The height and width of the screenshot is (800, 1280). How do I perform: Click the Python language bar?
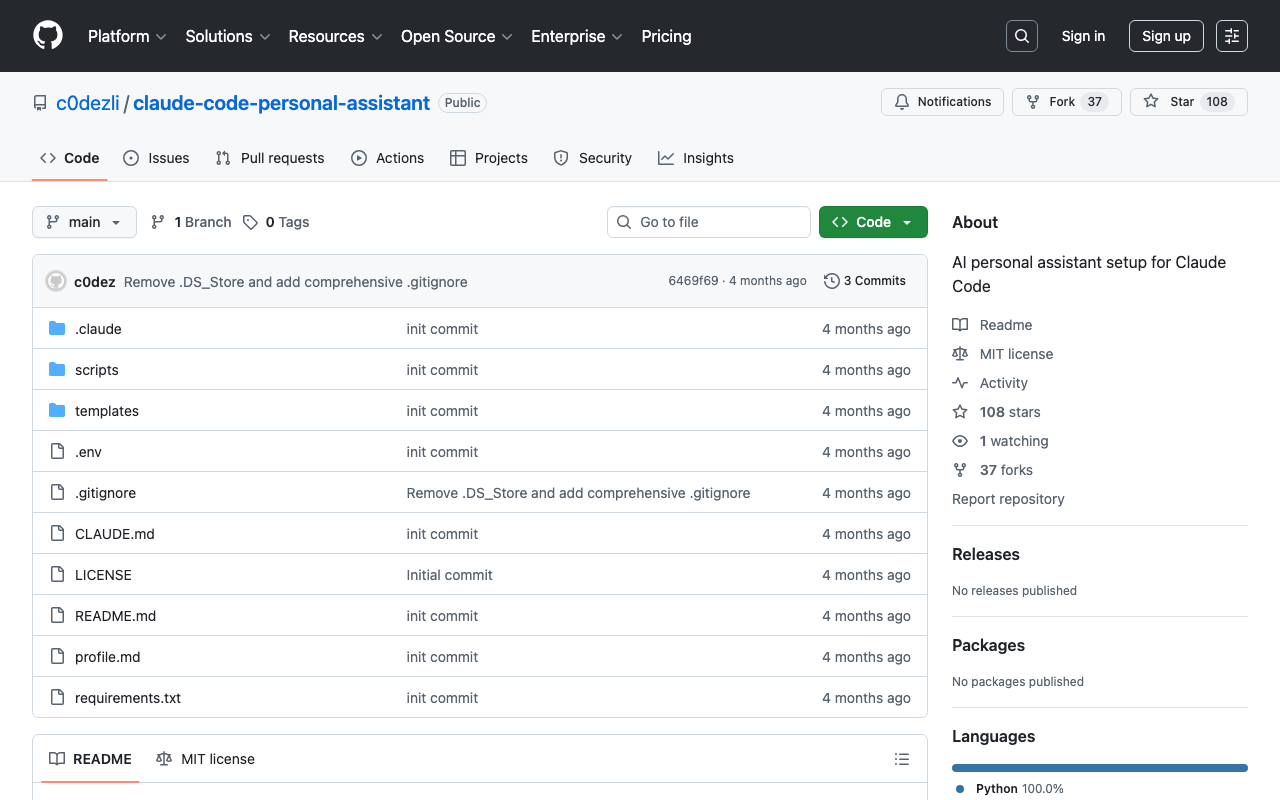[x=1099, y=768]
